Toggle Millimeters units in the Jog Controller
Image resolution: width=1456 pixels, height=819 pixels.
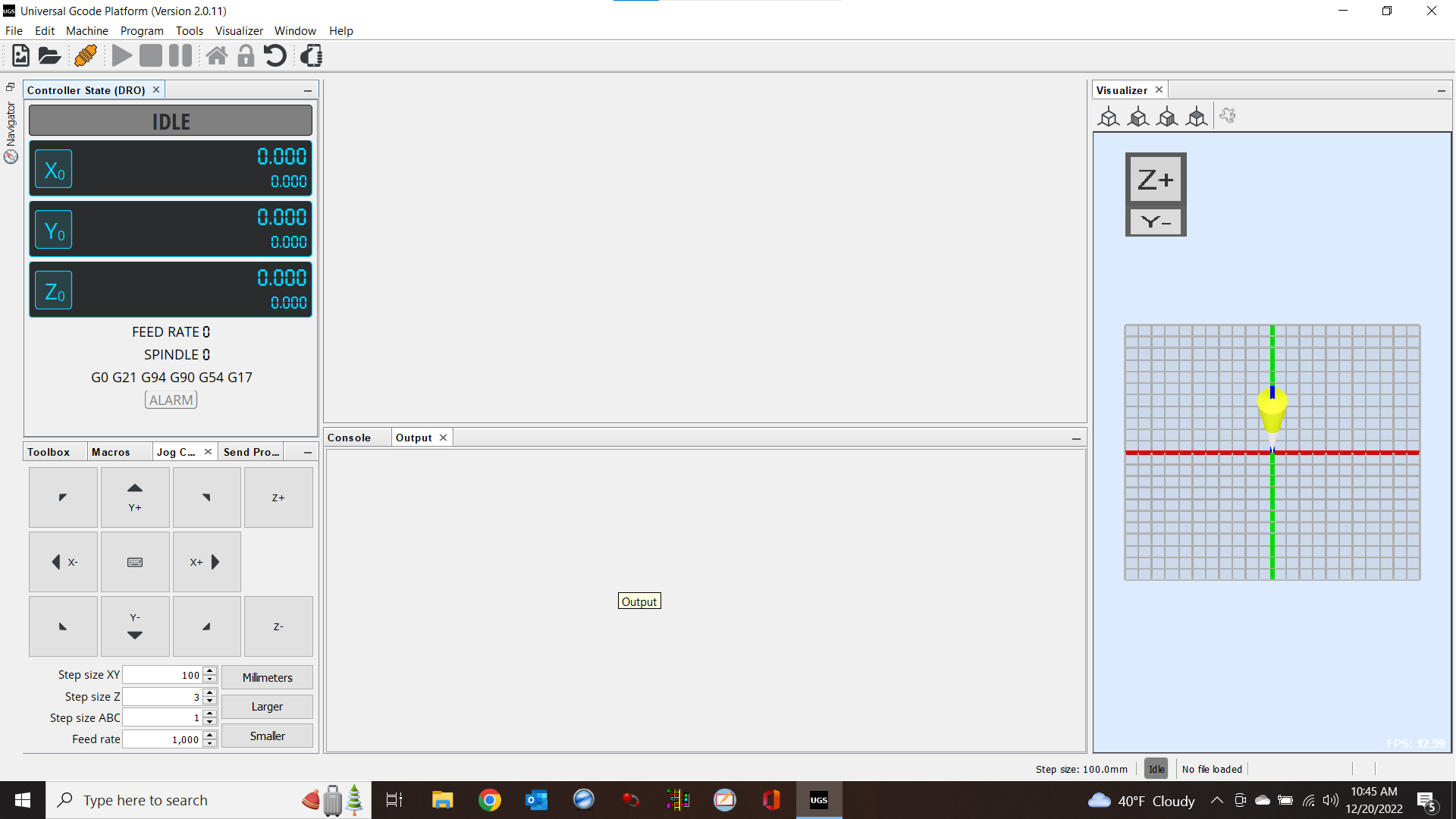point(267,677)
